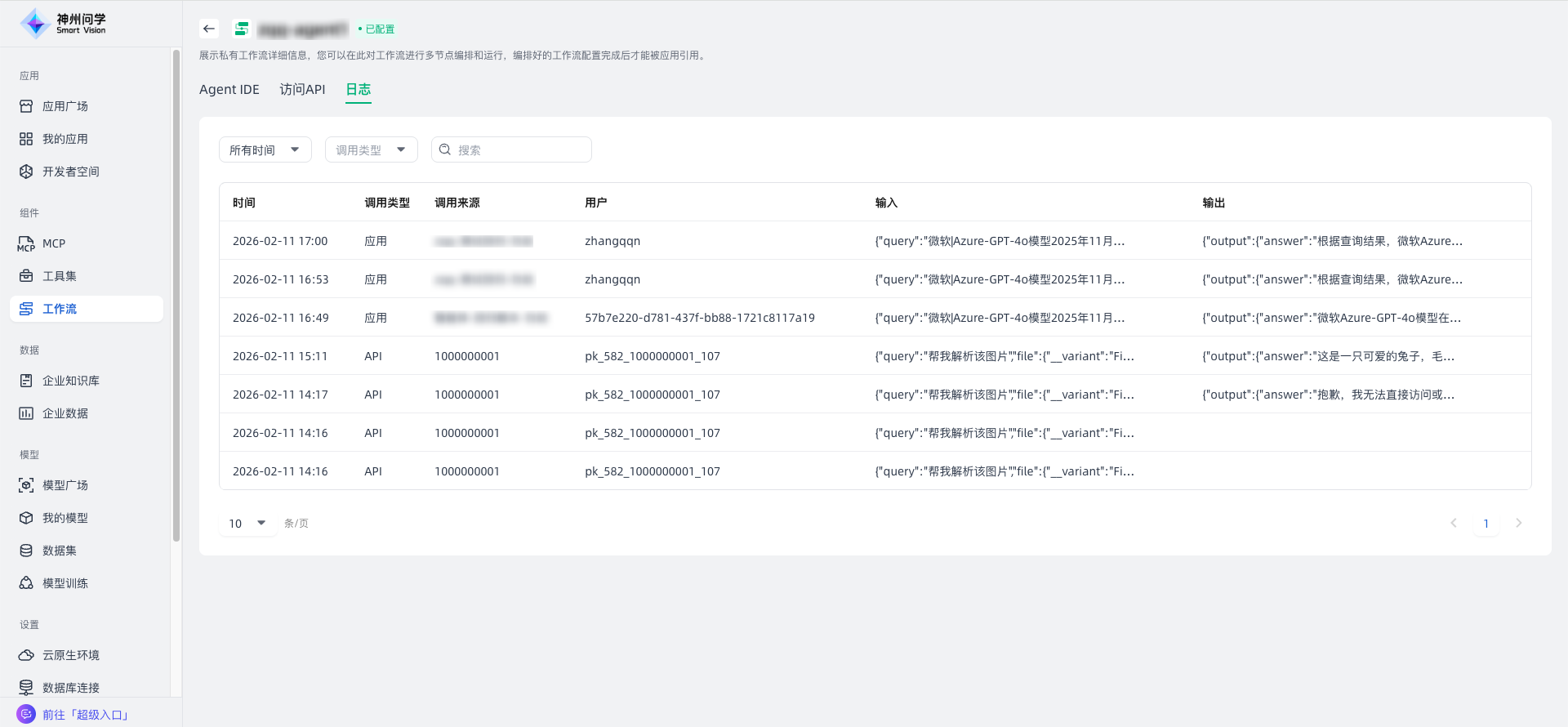Click the back arrow button
Viewport: 1568px width, 727px height.
pyautogui.click(x=209, y=29)
